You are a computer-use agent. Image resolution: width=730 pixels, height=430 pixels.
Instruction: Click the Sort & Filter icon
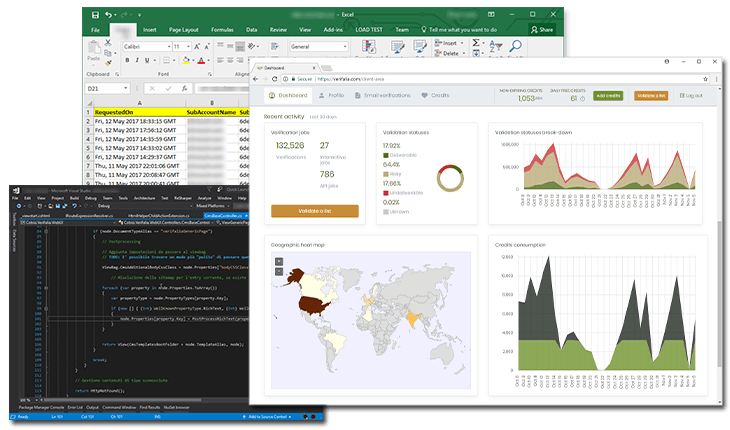pos(496,46)
